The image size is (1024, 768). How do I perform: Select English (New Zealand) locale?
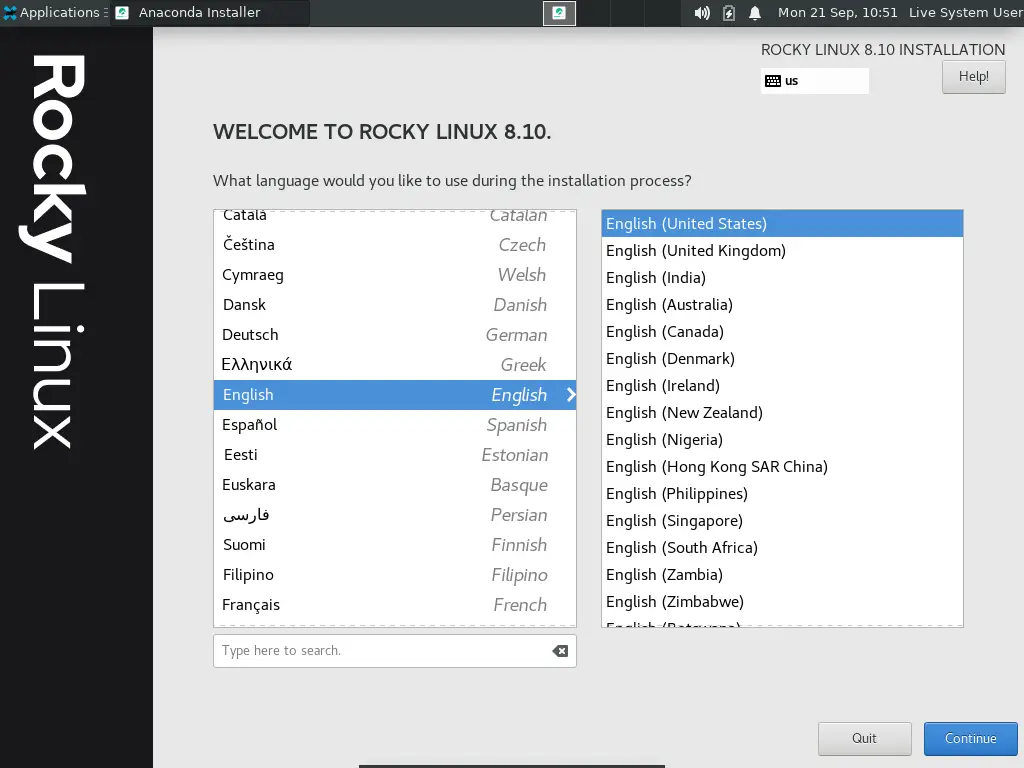[x=782, y=413]
